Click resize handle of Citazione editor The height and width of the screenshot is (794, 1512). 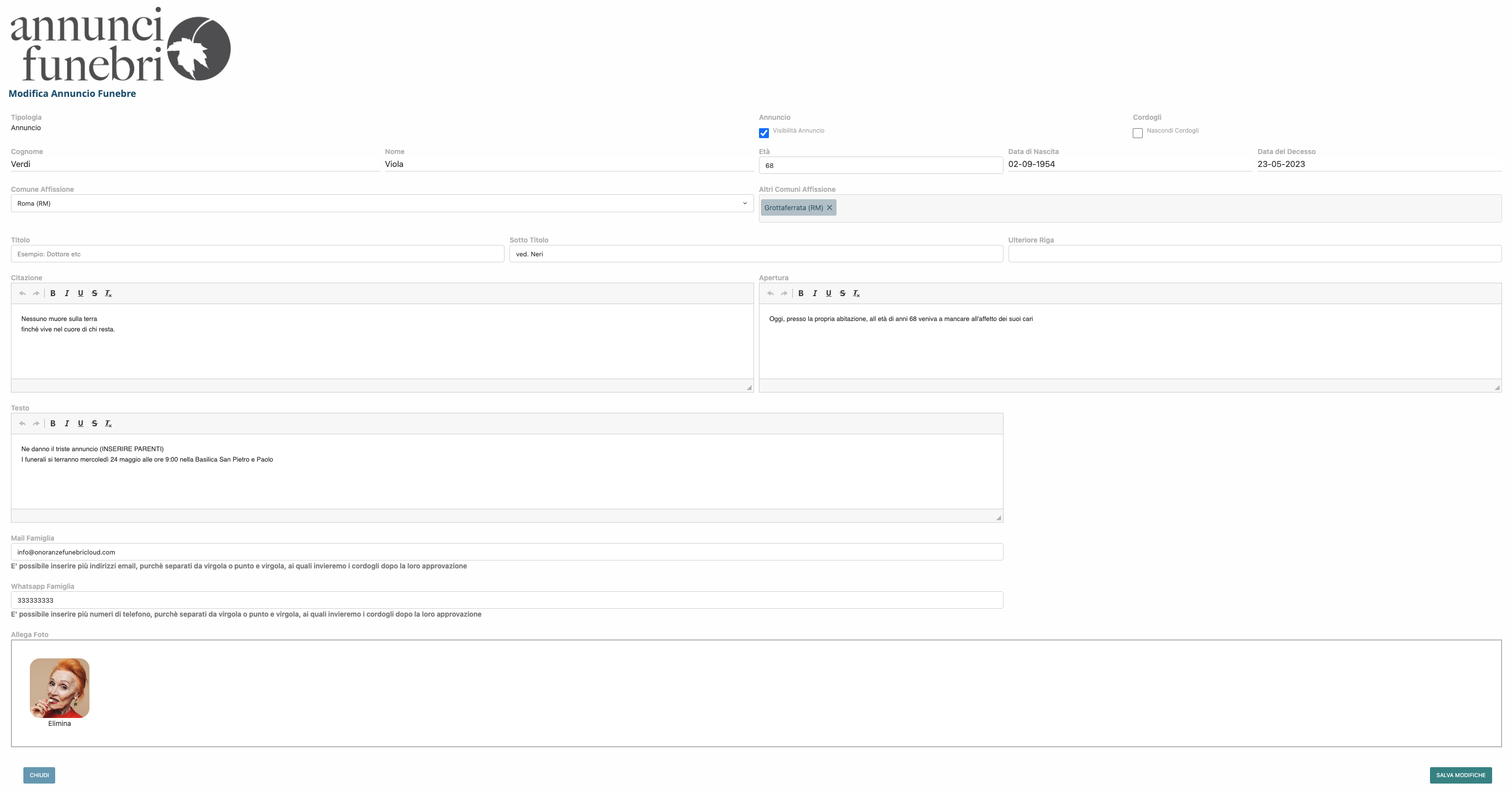749,388
